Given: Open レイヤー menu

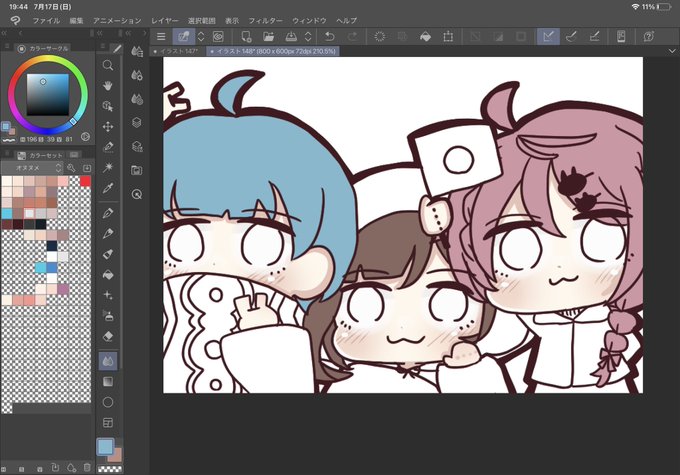Looking at the screenshot, I should (x=165, y=20).
